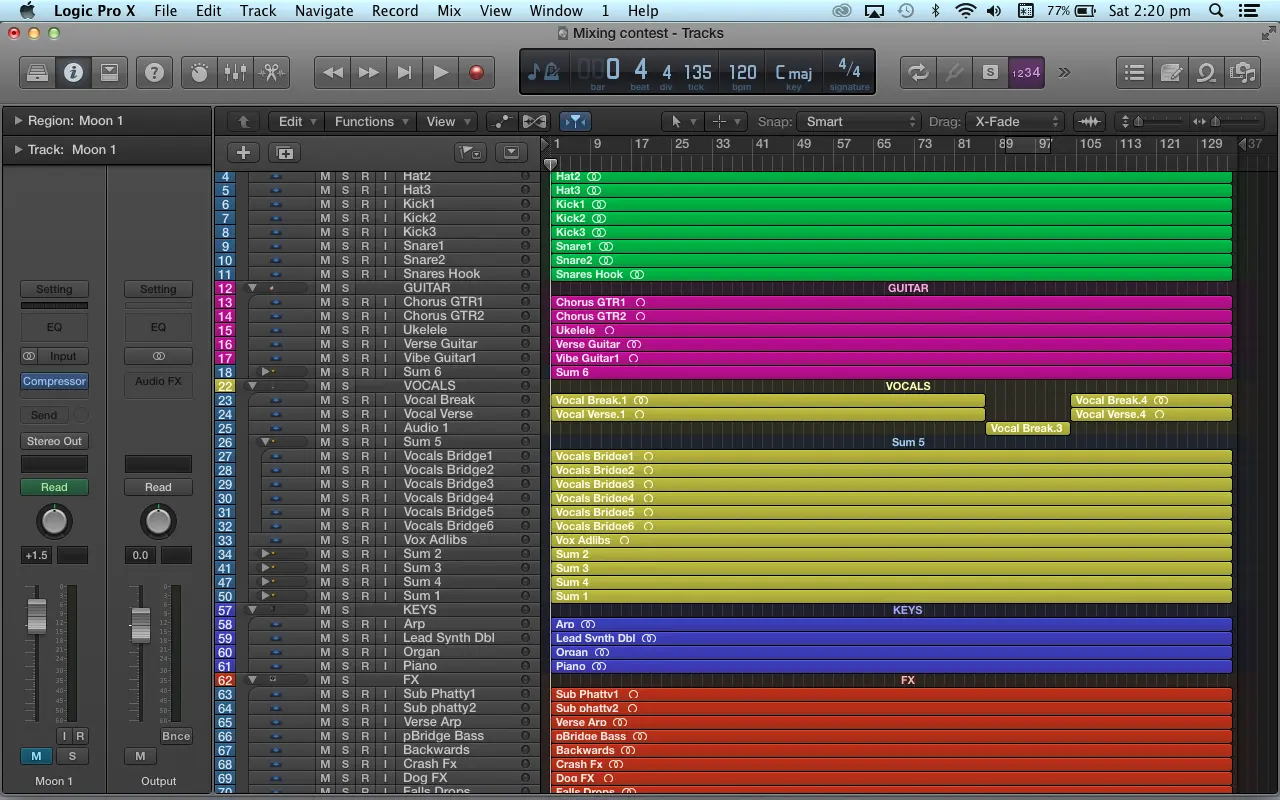The image size is (1280, 800).
Task: Record-enable the Vocal Verse track
Action: pyautogui.click(x=365, y=414)
